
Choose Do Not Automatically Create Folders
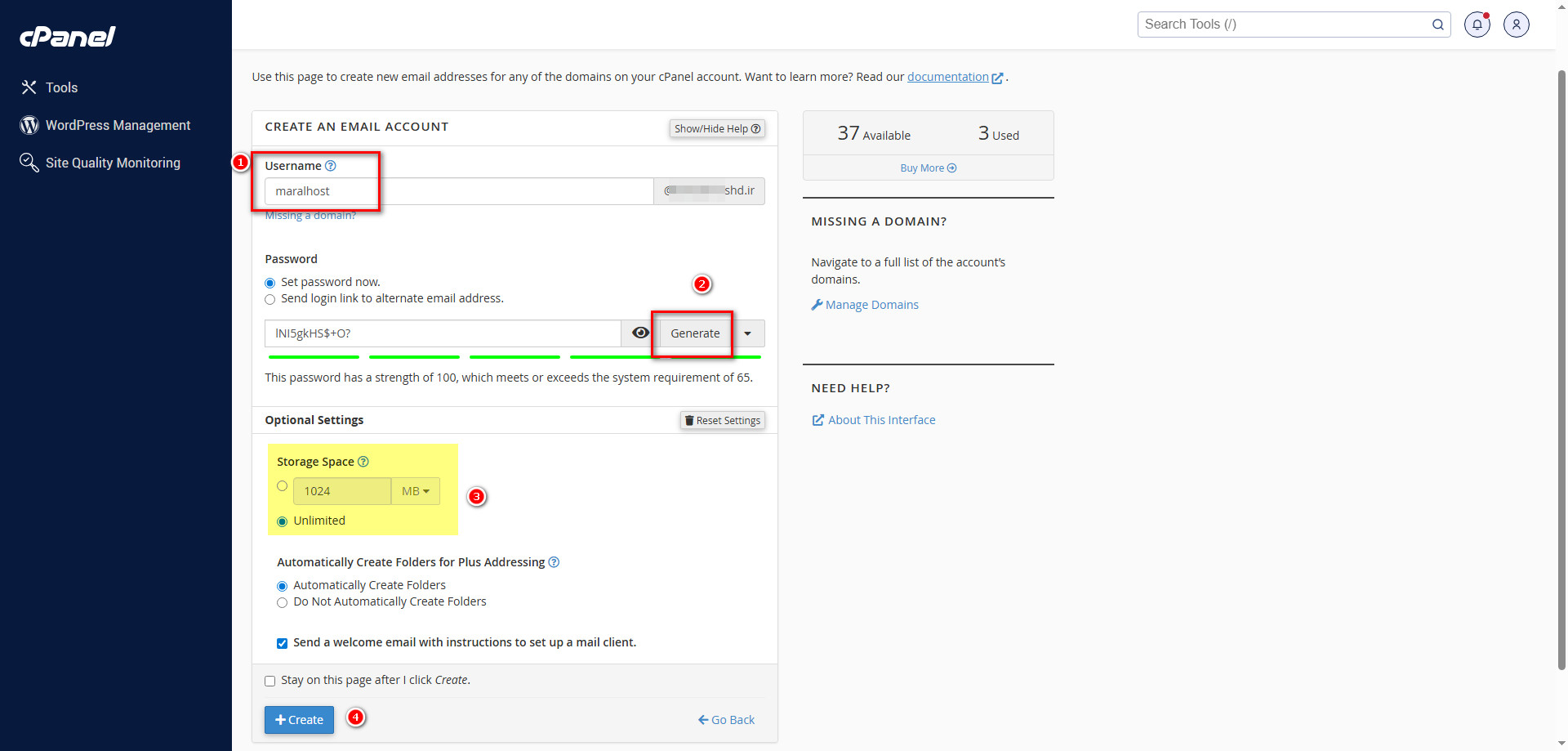pos(283,602)
